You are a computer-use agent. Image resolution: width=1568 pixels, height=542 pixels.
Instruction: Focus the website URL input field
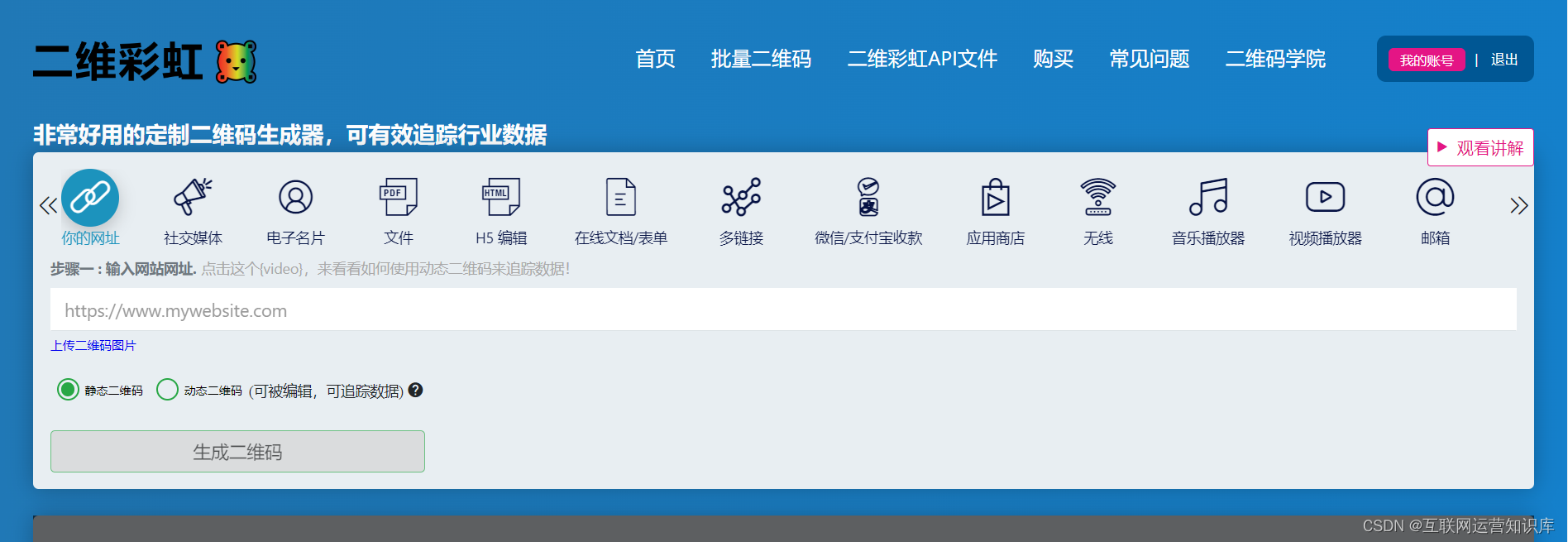[x=783, y=309]
